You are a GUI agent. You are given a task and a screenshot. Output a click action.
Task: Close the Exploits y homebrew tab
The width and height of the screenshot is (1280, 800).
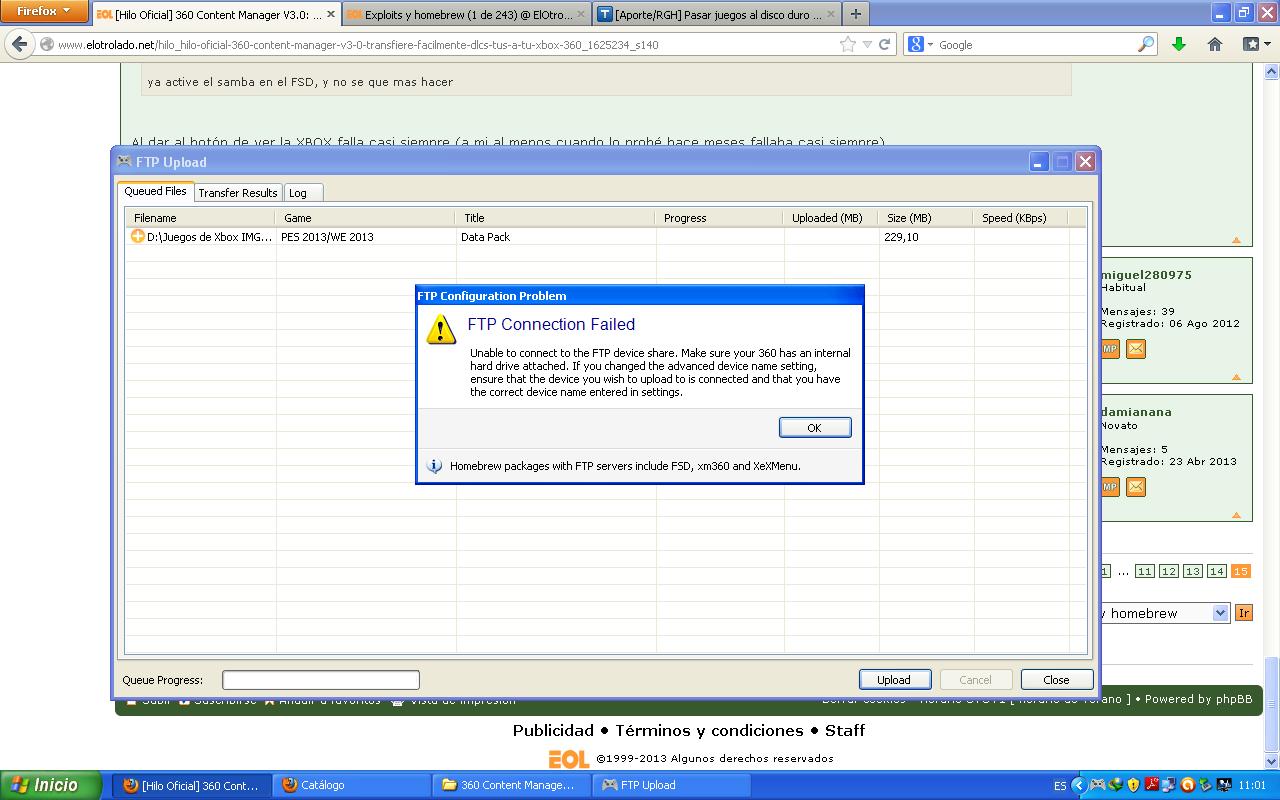pyautogui.click(x=581, y=15)
